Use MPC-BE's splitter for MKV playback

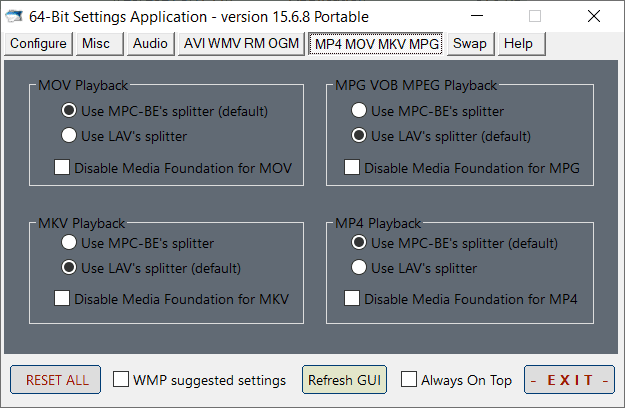[x=70, y=243]
